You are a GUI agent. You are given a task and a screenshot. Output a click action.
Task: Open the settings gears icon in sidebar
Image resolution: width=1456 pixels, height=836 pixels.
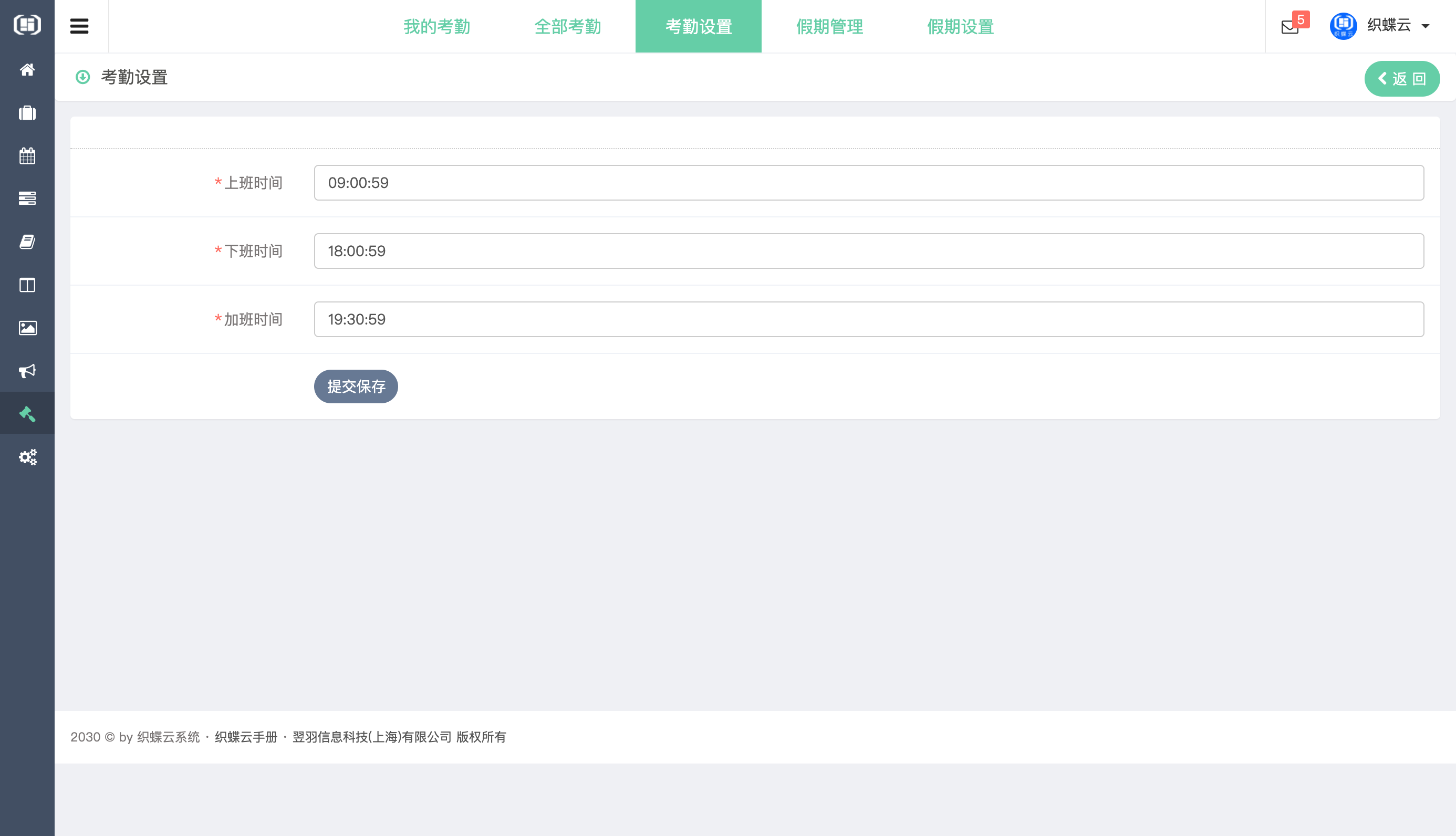pos(27,457)
